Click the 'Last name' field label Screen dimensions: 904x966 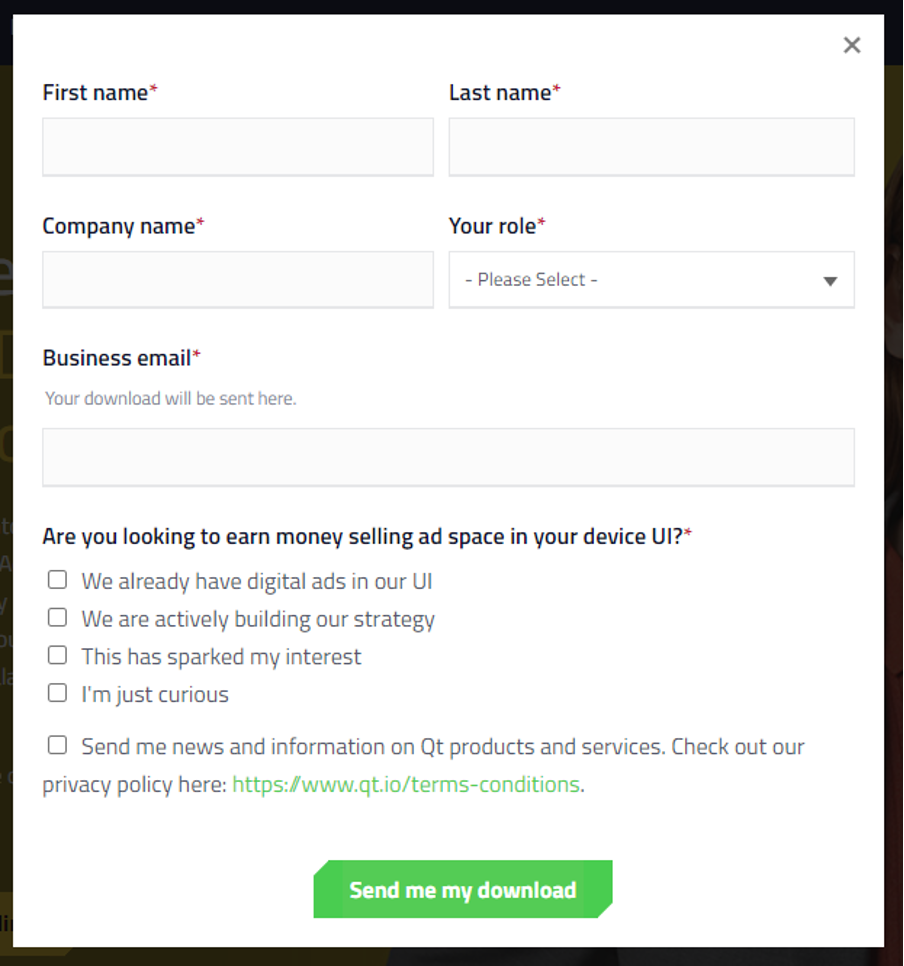coord(500,93)
